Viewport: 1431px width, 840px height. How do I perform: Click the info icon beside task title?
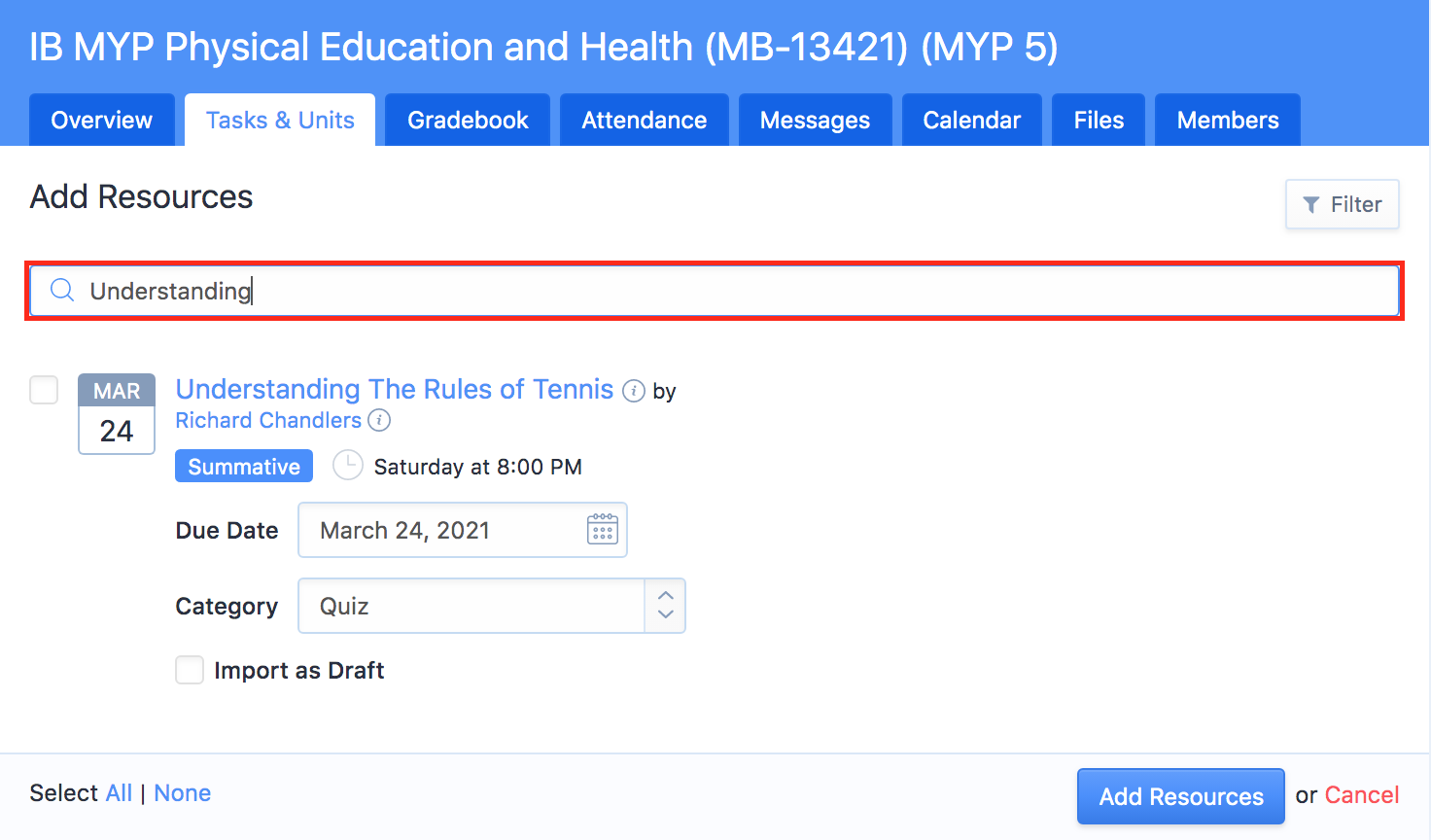634,391
